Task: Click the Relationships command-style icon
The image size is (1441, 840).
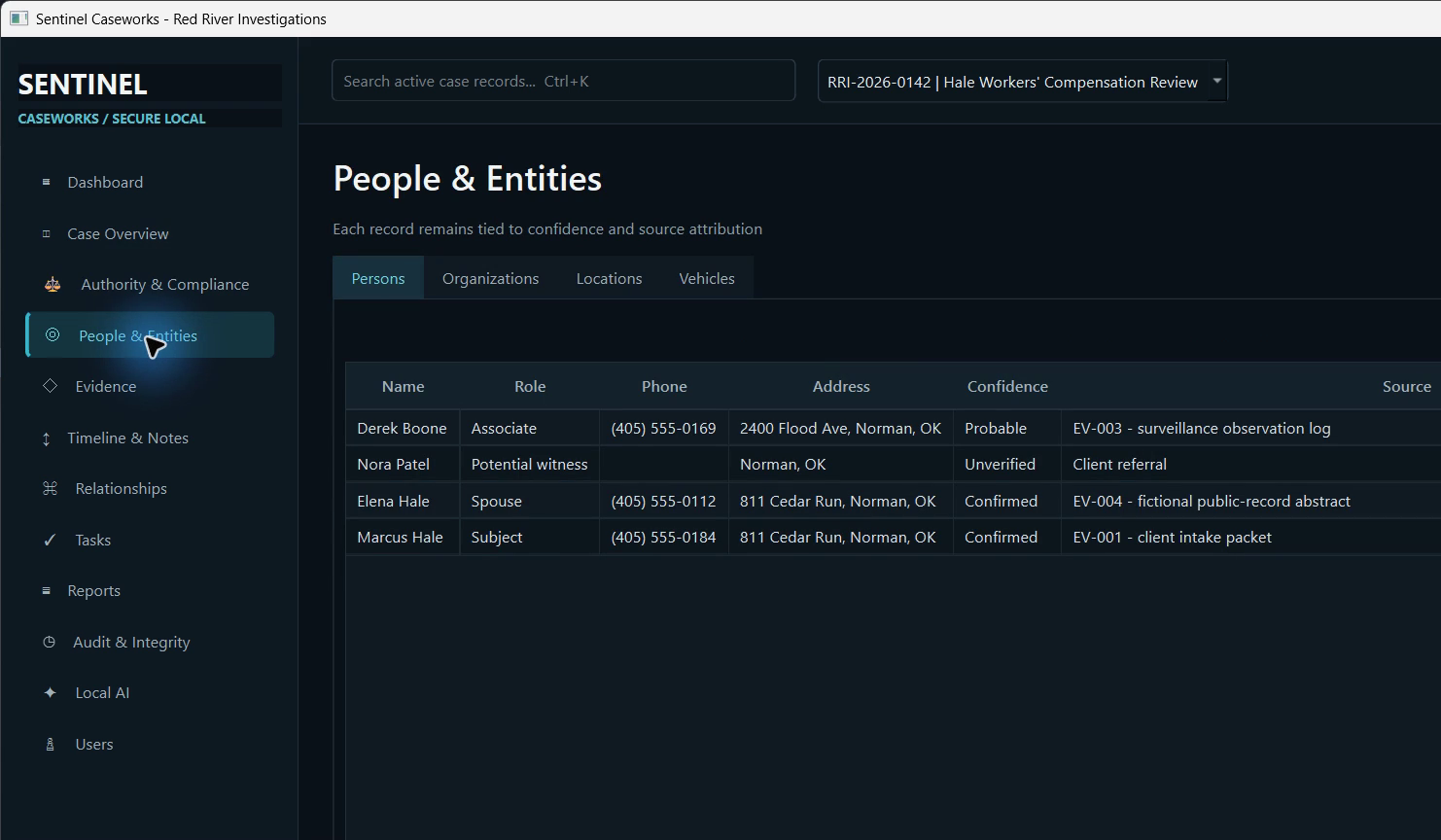Action: pos(50,488)
